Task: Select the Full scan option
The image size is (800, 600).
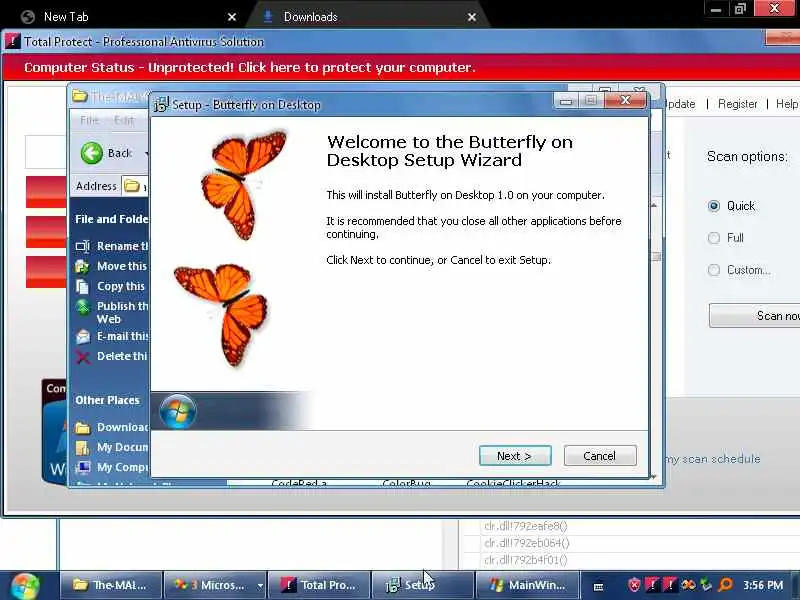Action: 714,238
